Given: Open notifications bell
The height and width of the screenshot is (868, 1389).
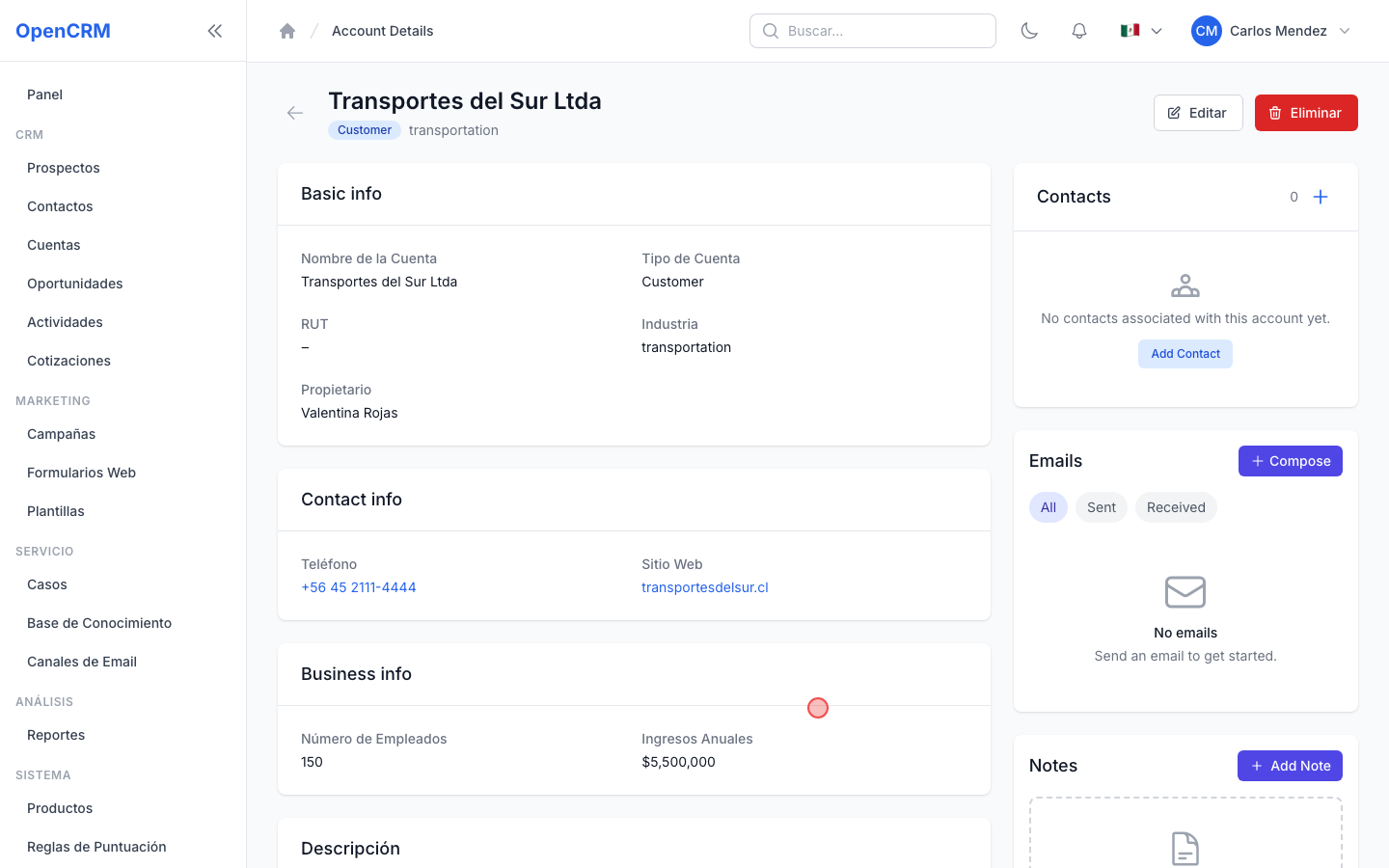Looking at the screenshot, I should (x=1079, y=31).
